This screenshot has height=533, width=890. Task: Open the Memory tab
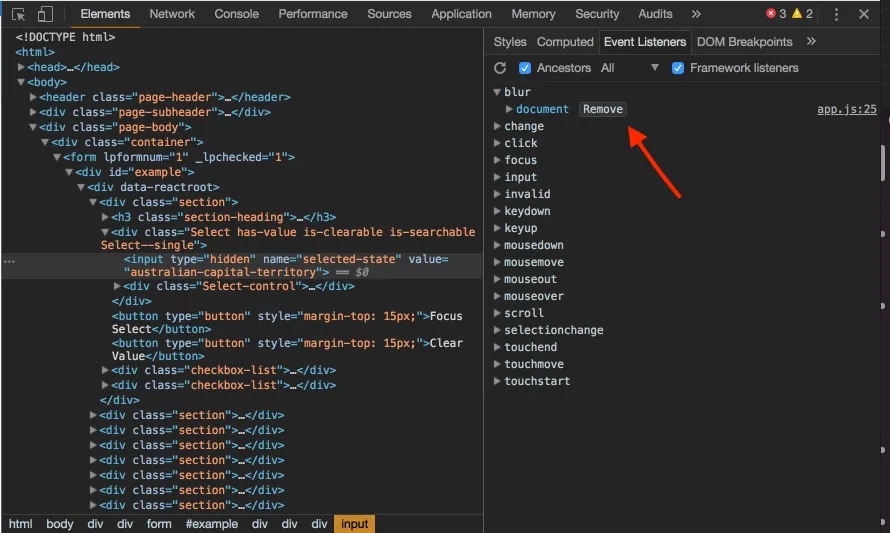pyautogui.click(x=533, y=14)
